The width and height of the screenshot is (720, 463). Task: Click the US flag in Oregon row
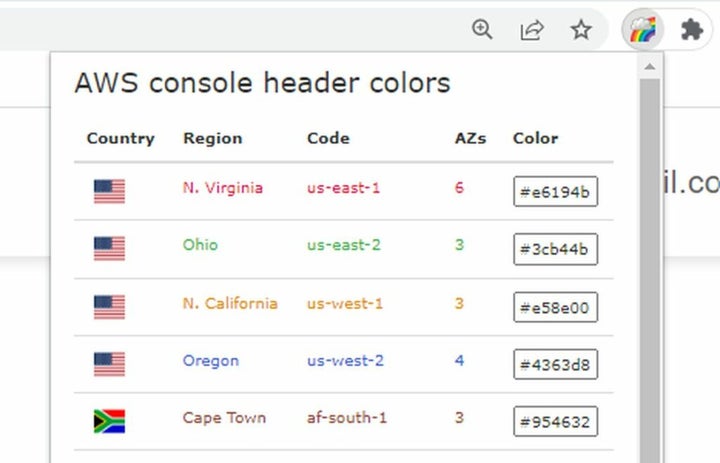pyautogui.click(x=109, y=364)
